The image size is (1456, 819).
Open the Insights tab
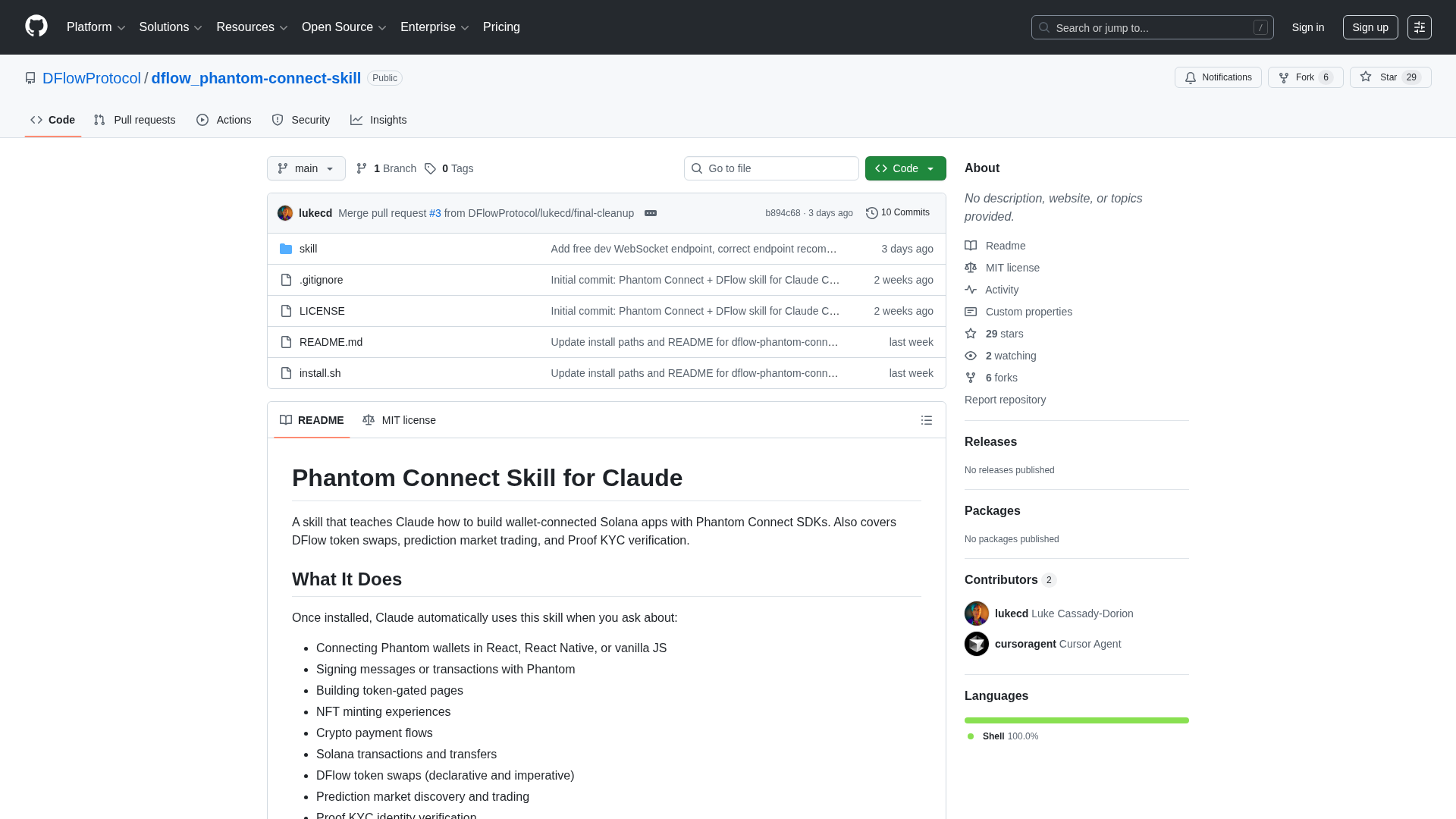pyautogui.click(x=378, y=120)
